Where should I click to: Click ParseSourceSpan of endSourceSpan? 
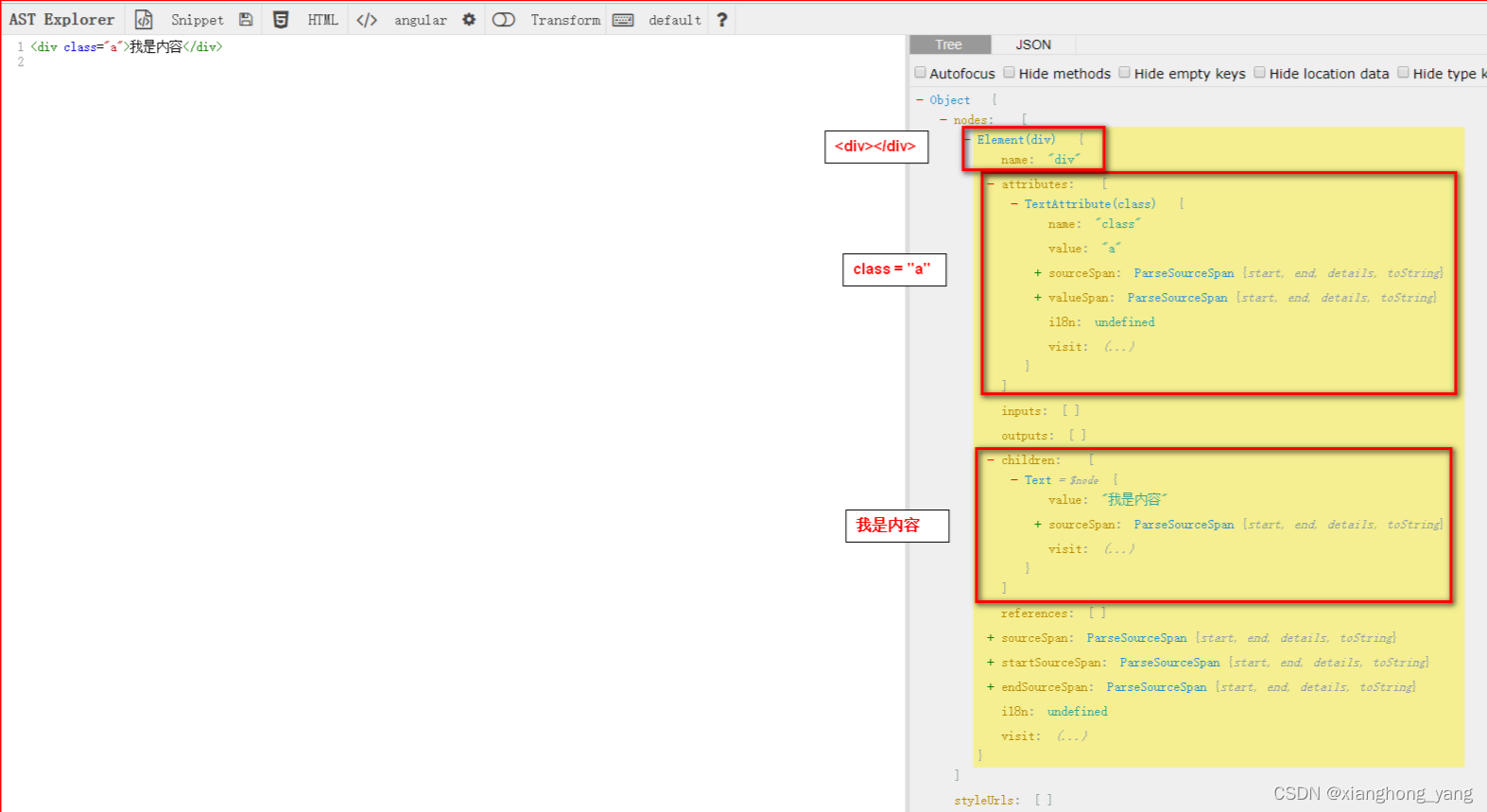[x=1157, y=687]
